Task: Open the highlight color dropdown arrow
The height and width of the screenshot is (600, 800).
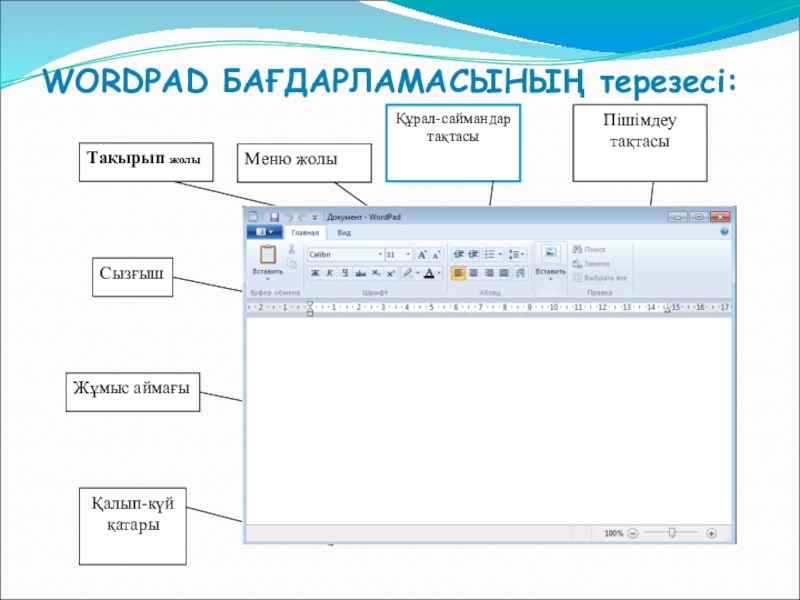Action: (418, 273)
